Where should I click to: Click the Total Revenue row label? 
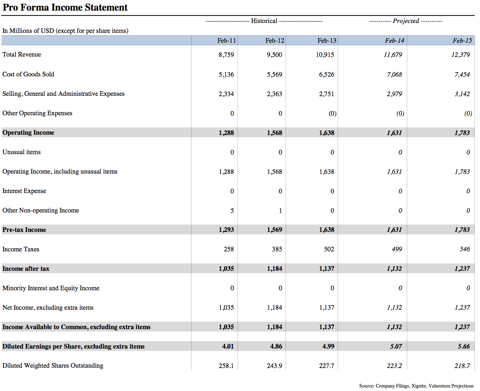(22, 55)
